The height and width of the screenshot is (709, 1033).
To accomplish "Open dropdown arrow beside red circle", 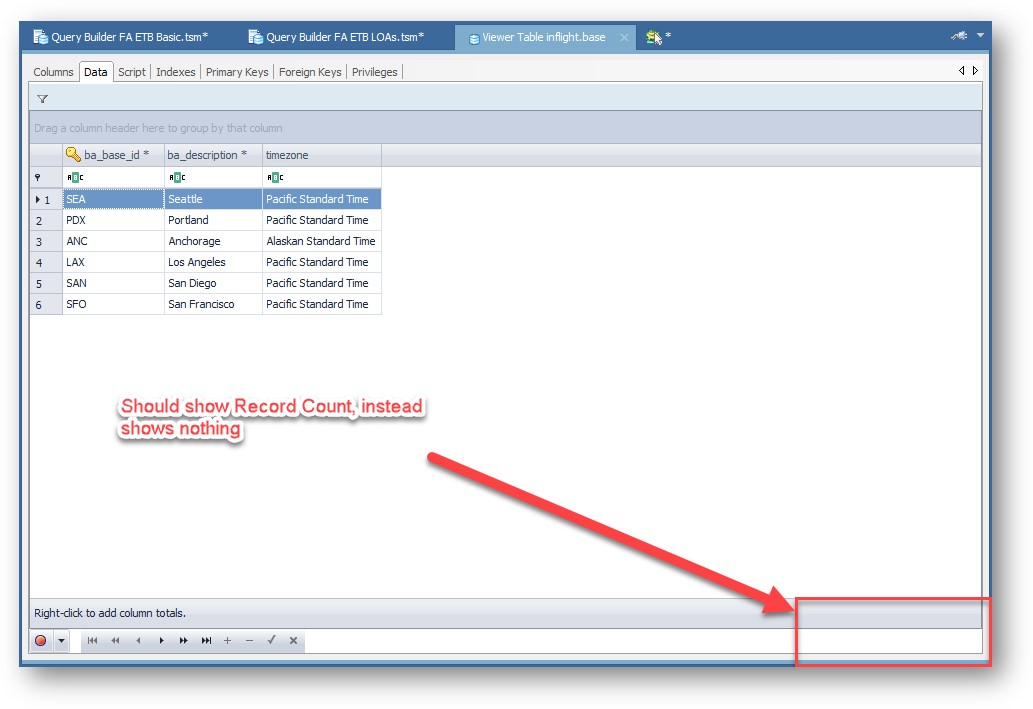I will point(61,640).
